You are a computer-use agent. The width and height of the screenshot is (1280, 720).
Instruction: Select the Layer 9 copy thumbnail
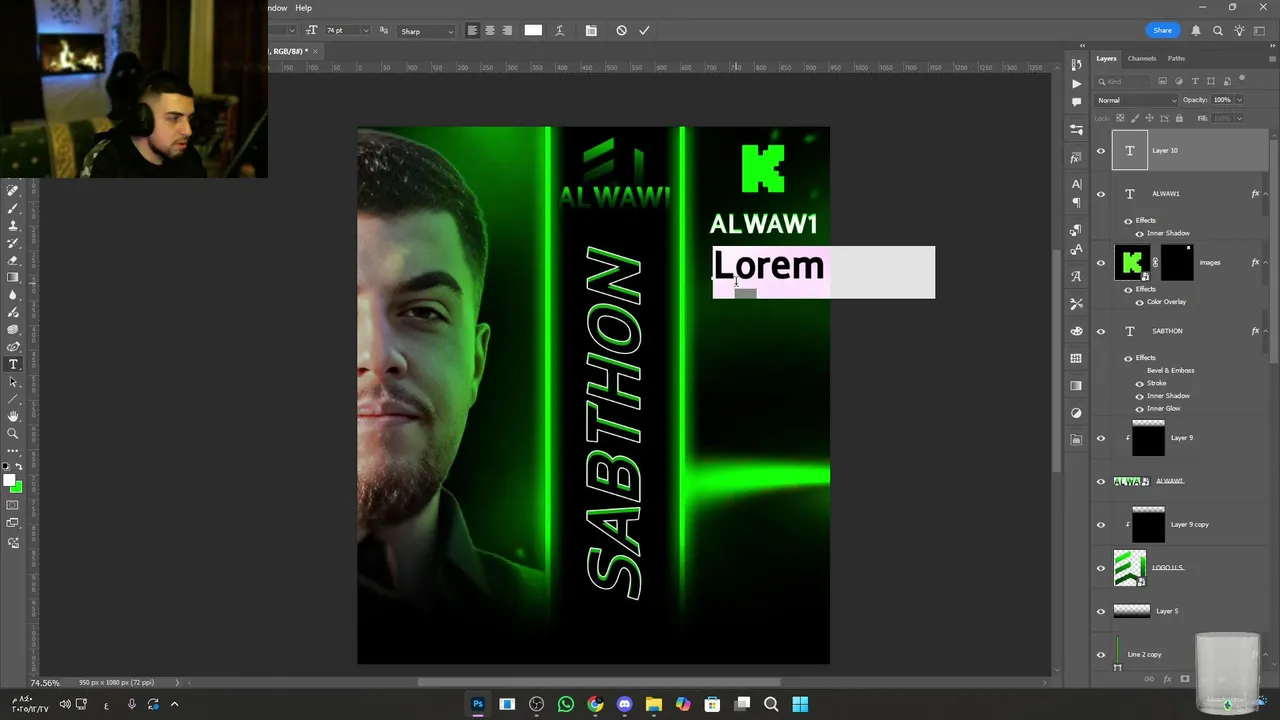point(1148,525)
